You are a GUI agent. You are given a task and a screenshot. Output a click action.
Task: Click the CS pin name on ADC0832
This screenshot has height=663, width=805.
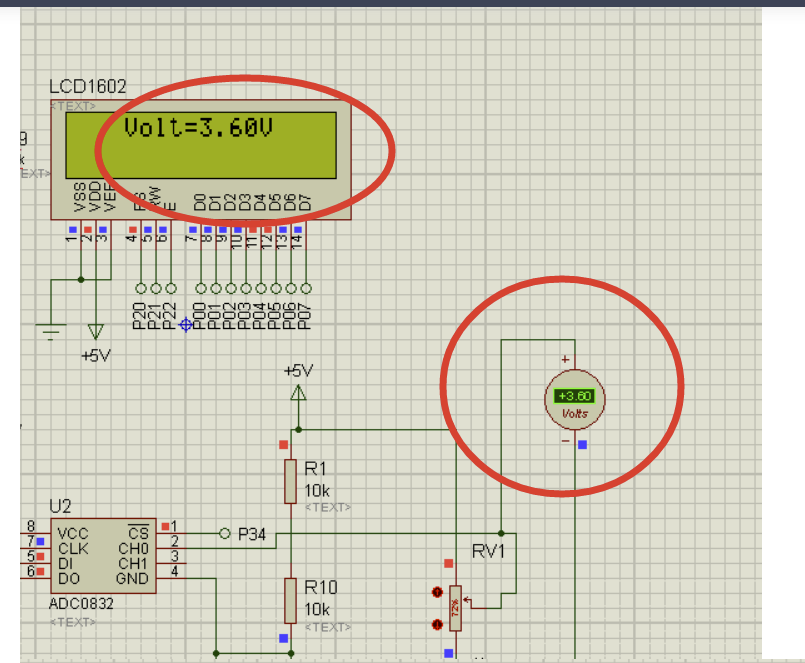[x=138, y=533]
